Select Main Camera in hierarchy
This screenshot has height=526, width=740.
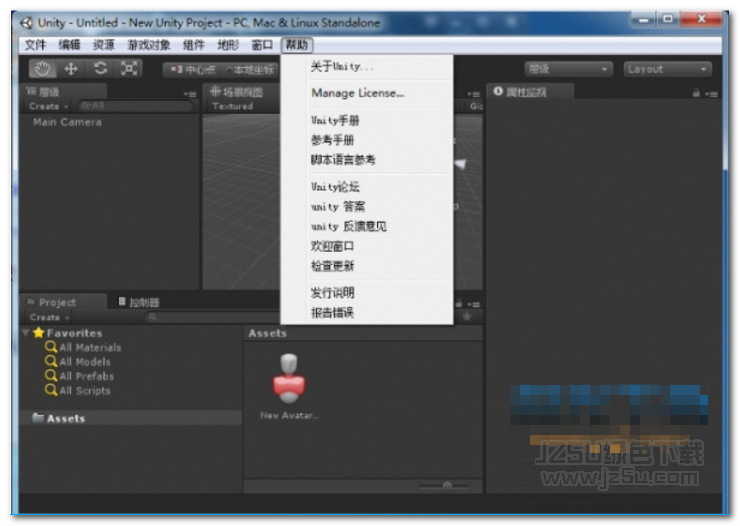pos(67,123)
